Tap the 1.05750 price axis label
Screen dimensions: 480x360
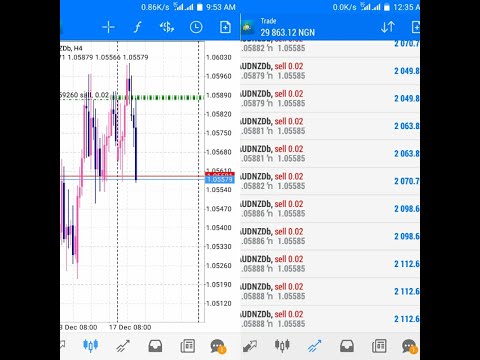click(x=219, y=133)
